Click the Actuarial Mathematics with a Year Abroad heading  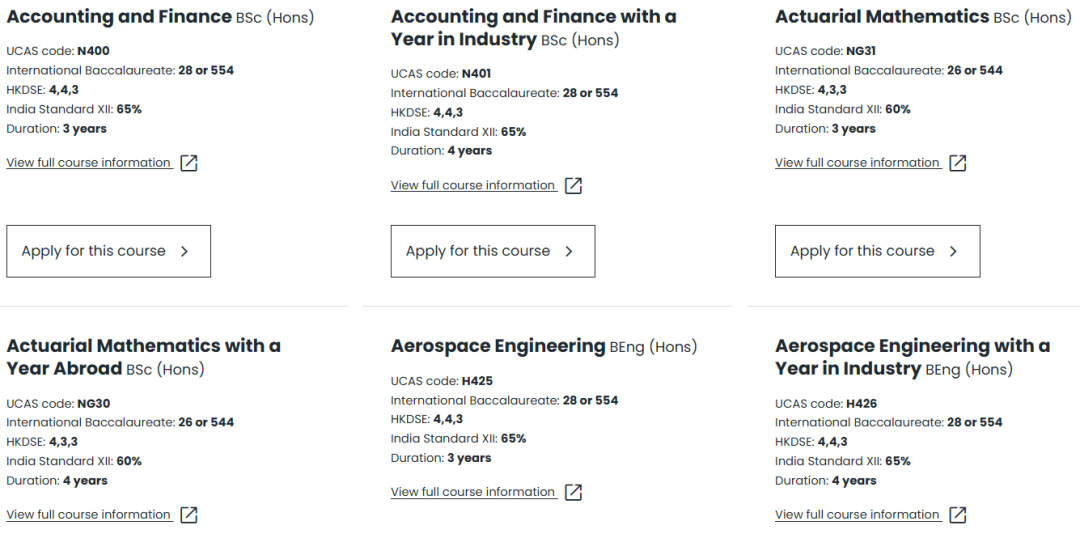pyautogui.click(x=143, y=358)
